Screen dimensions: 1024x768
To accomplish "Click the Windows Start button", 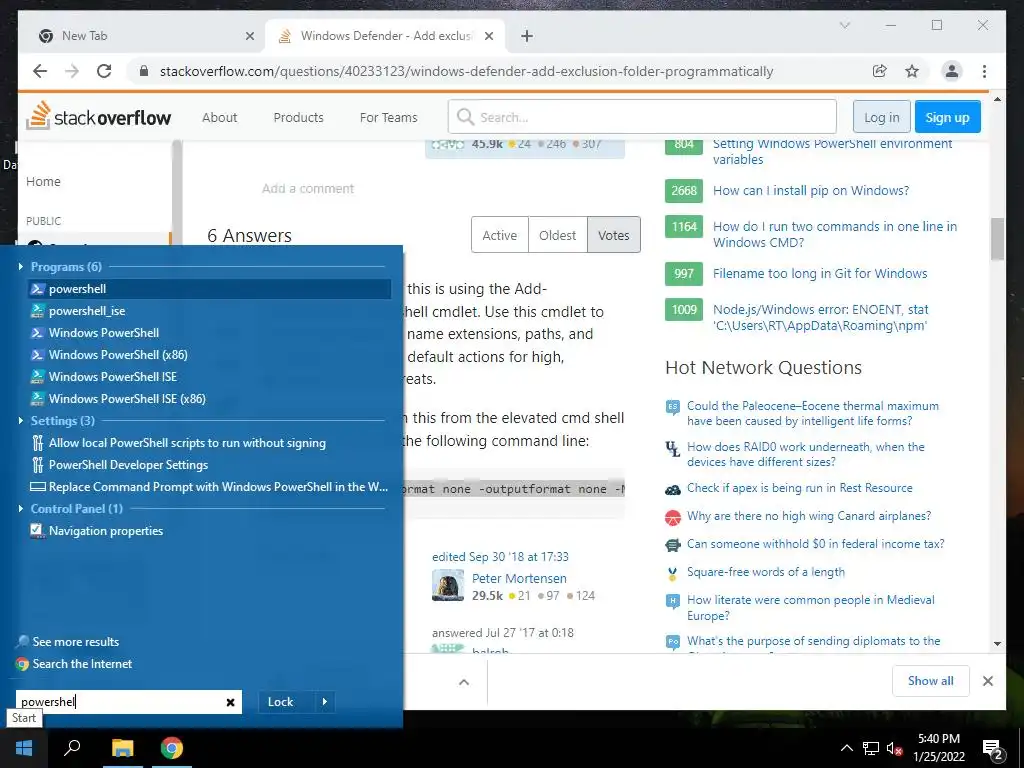I will point(24,748).
